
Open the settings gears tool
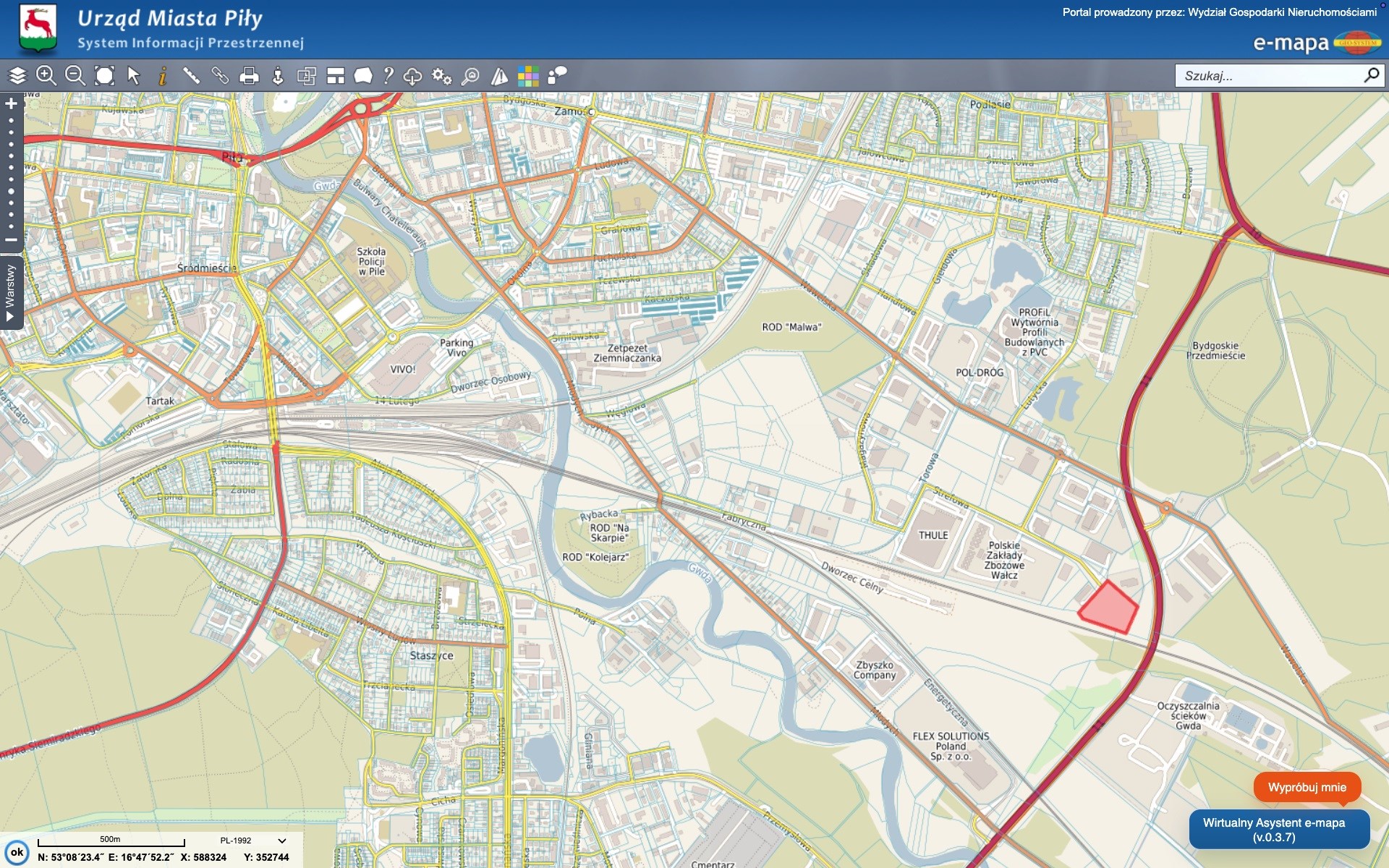click(441, 75)
